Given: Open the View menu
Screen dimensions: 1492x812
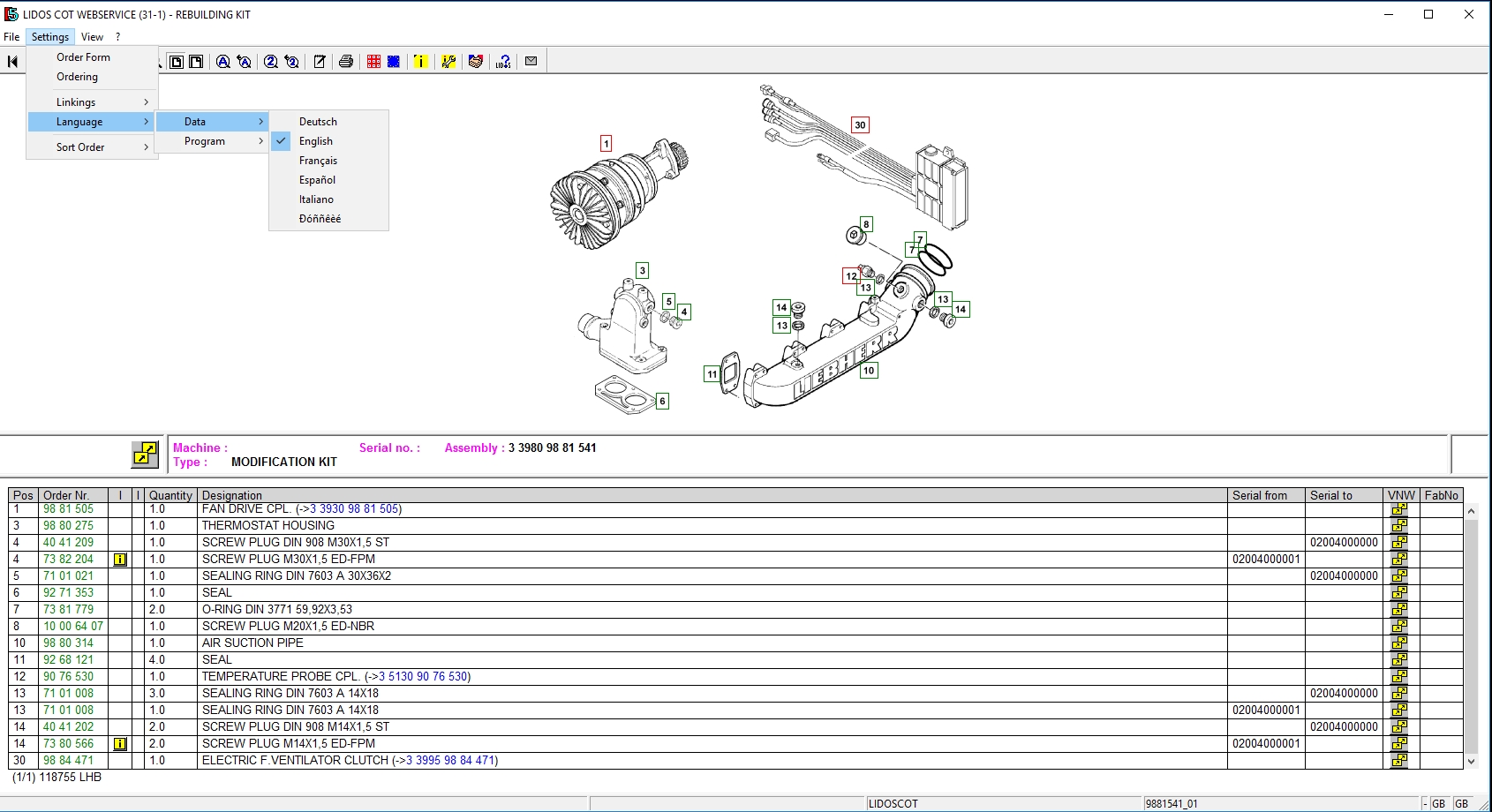Looking at the screenshot, I should (x=92, y=37).
